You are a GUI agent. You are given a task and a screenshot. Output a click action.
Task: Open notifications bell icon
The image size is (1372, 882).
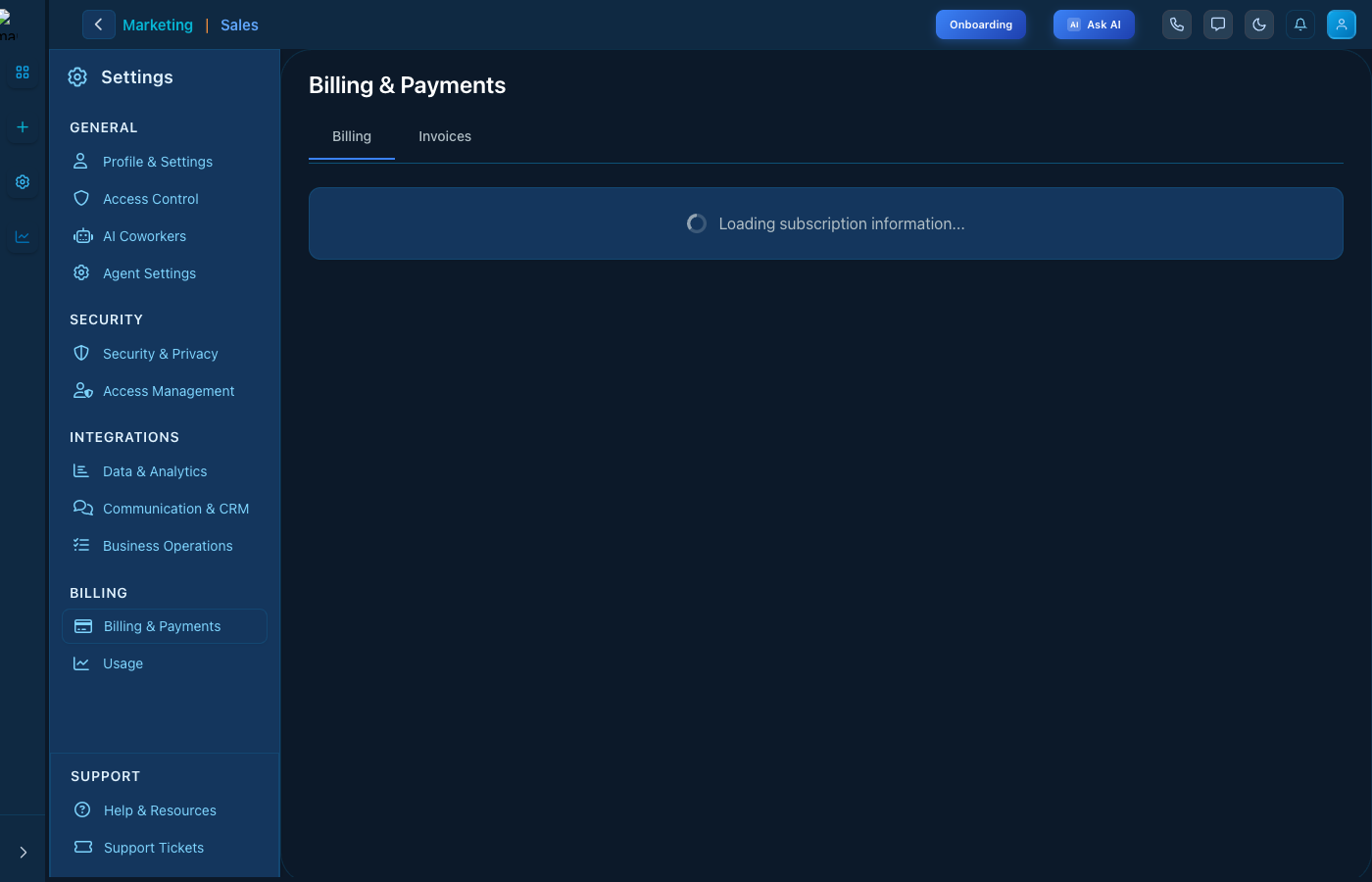(x=1300, y=24)
